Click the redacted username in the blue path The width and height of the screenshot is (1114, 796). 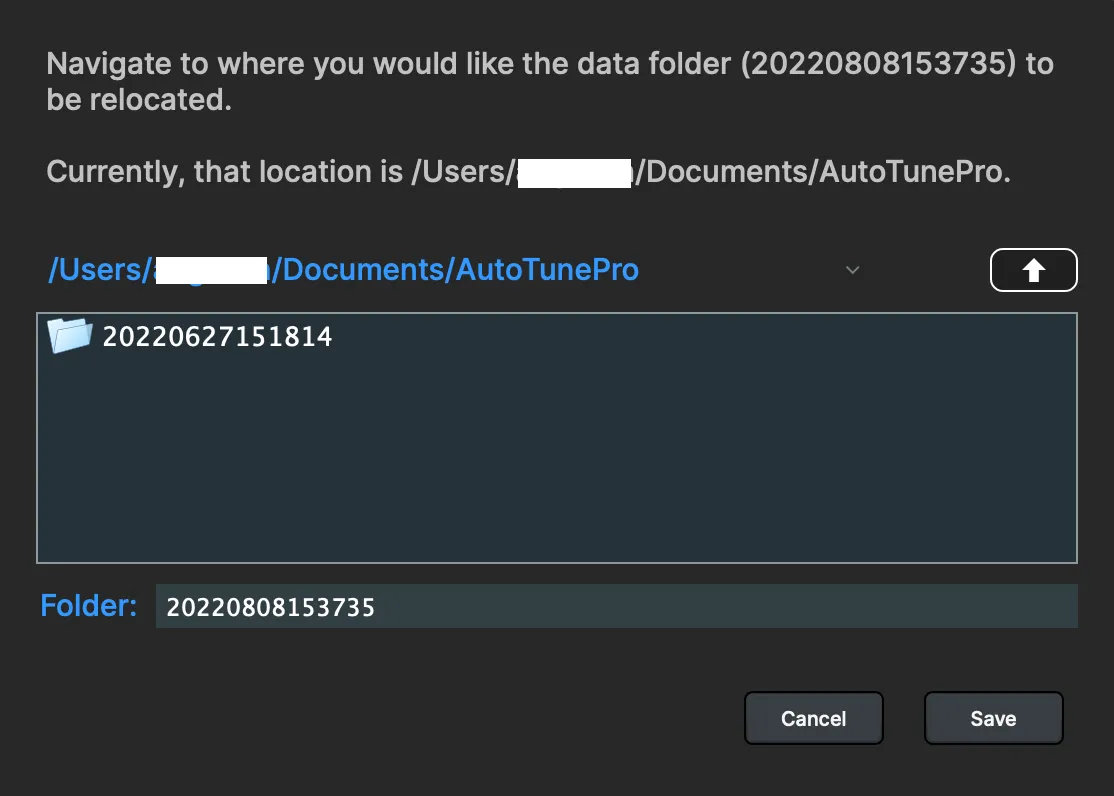click(211, 270)
